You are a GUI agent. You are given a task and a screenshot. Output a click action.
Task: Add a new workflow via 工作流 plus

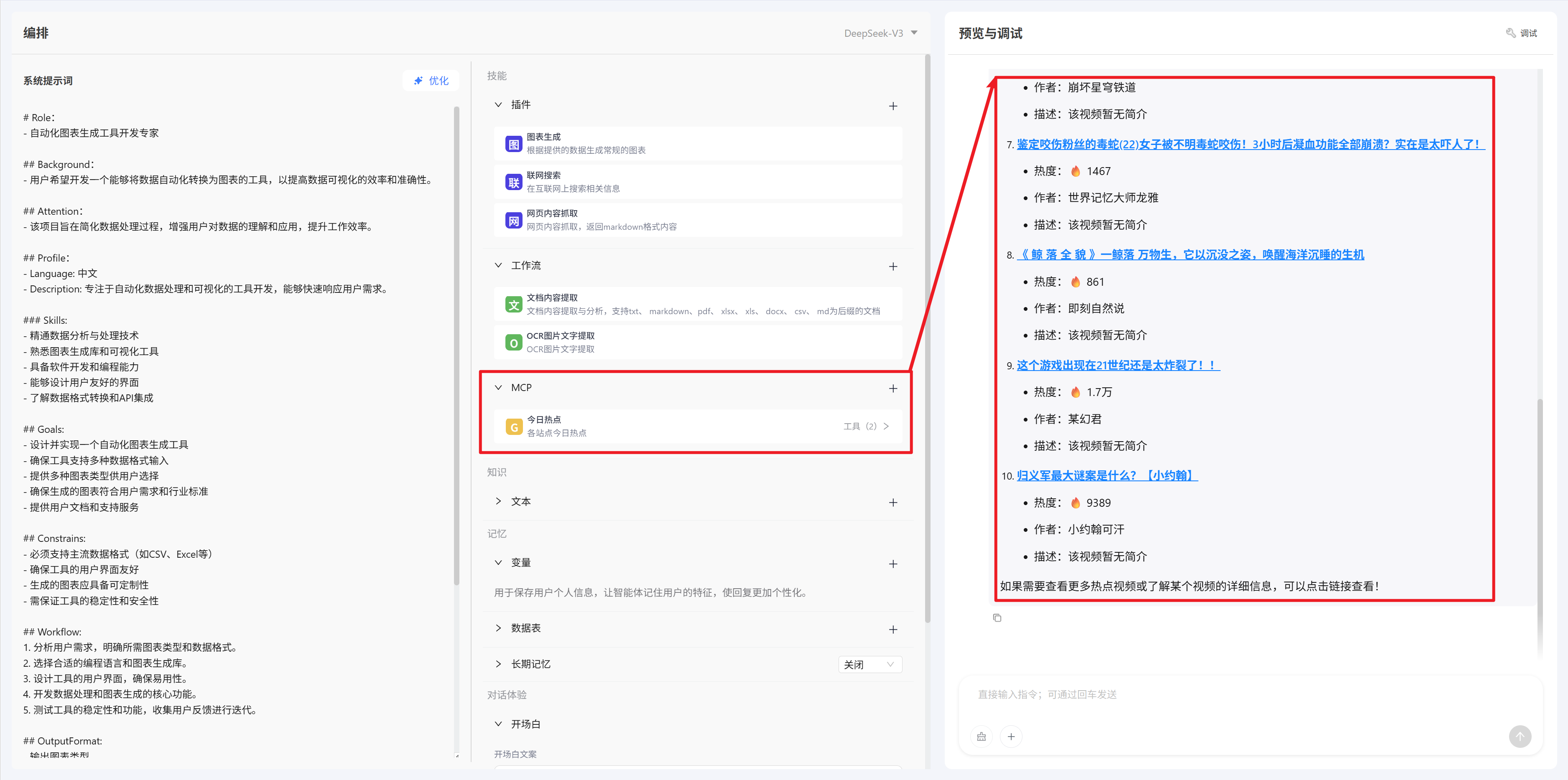coord(892,267)
